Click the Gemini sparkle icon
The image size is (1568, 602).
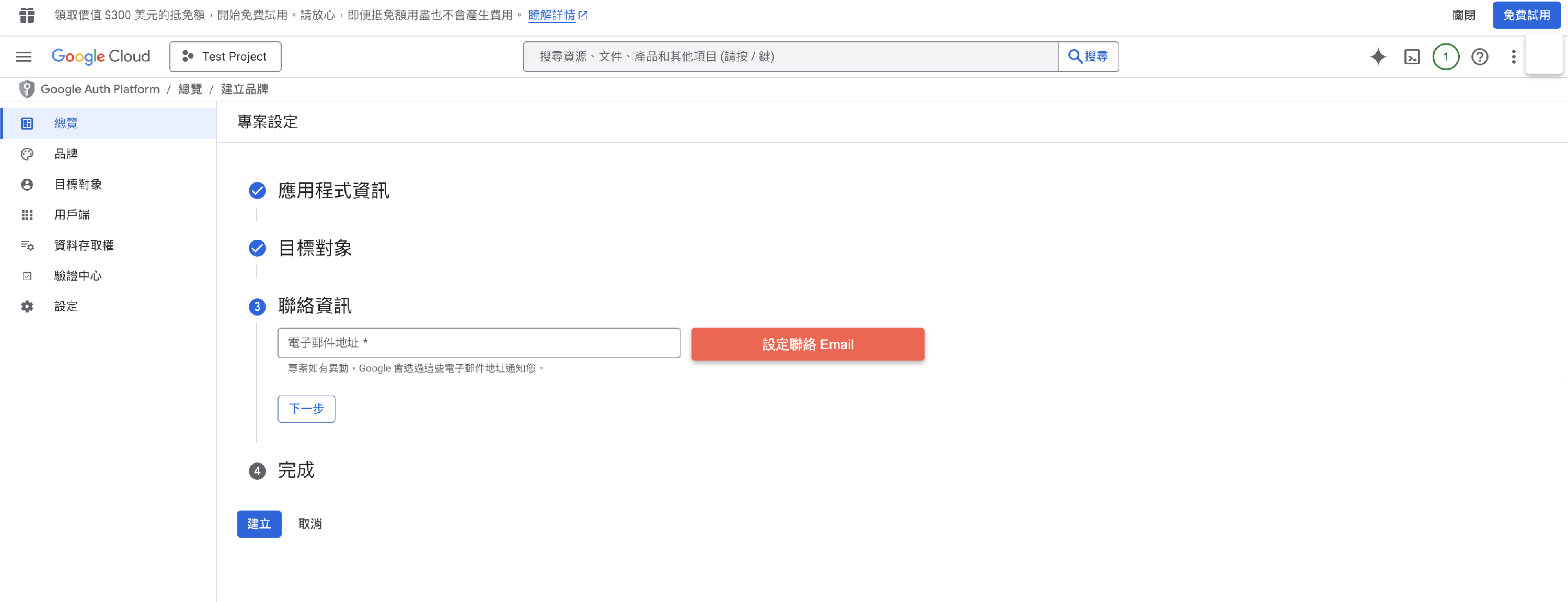1377,56
